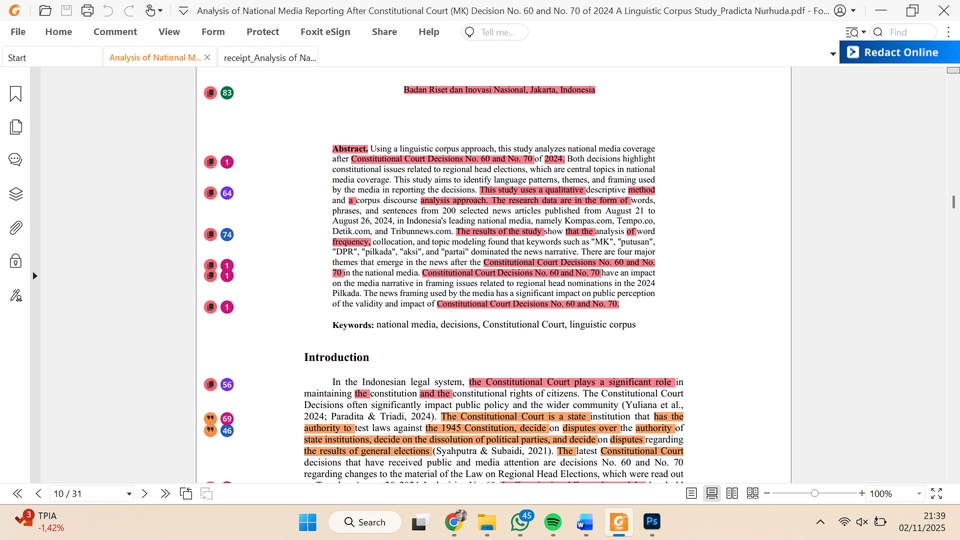Click the Redact Online button
Screen dimensions: 960x540
[899, 52]
